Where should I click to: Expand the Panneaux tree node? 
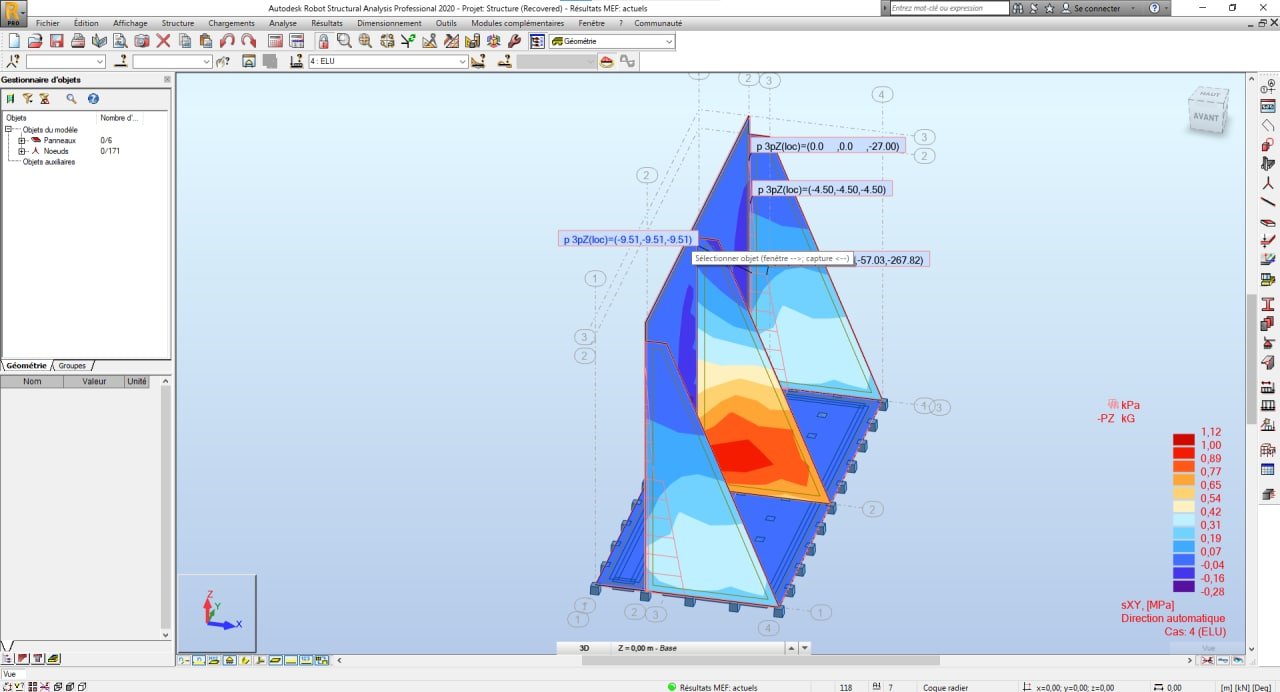[x=21, y=141]
